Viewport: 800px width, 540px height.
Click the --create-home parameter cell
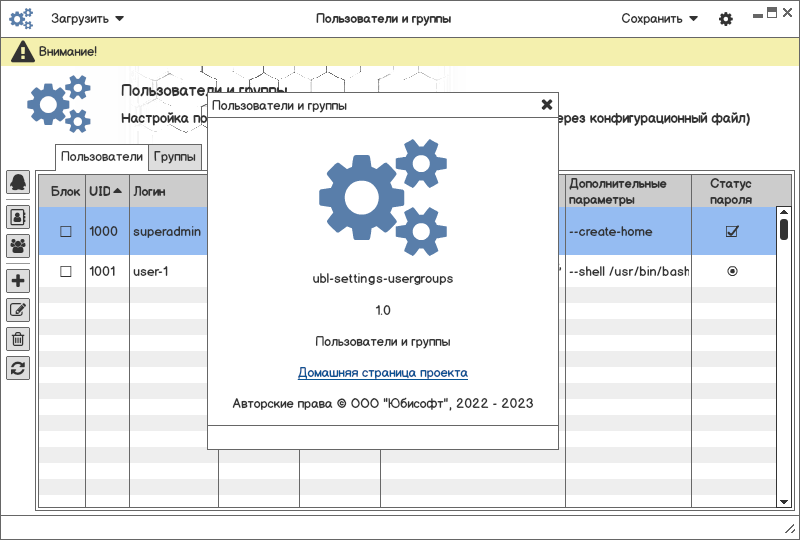click(628, 231)
